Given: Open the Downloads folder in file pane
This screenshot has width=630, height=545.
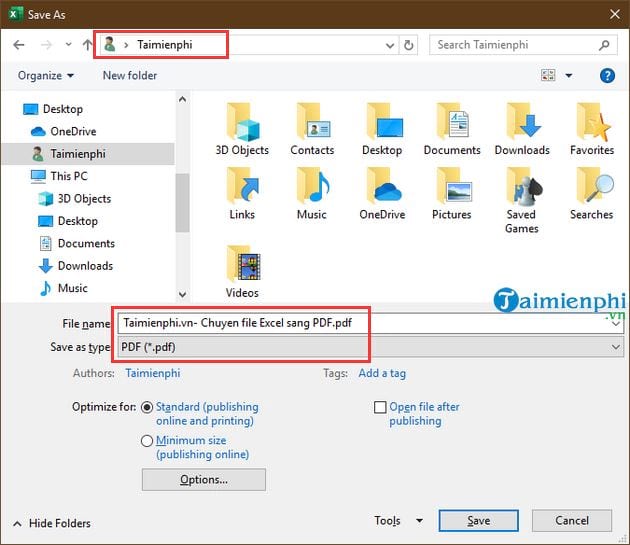Looking at the screenshot, I should [522, 129].
